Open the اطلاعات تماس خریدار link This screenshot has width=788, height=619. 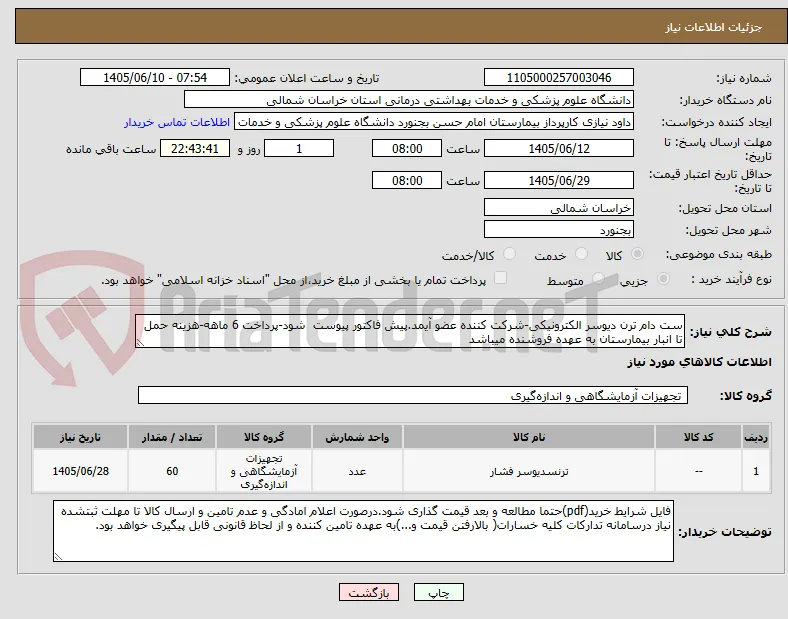tap(177, 122)
